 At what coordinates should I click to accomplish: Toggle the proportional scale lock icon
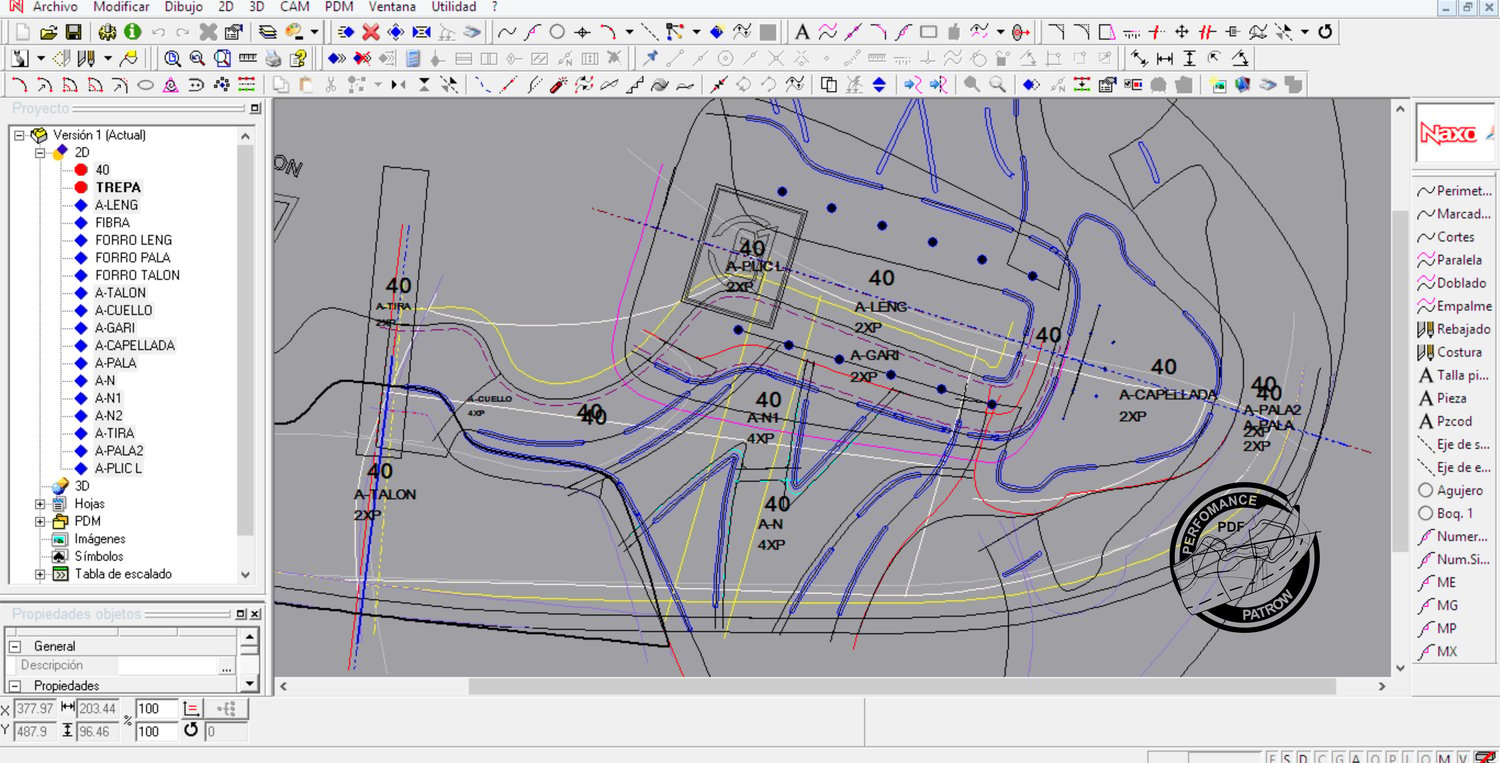point(192,709)
